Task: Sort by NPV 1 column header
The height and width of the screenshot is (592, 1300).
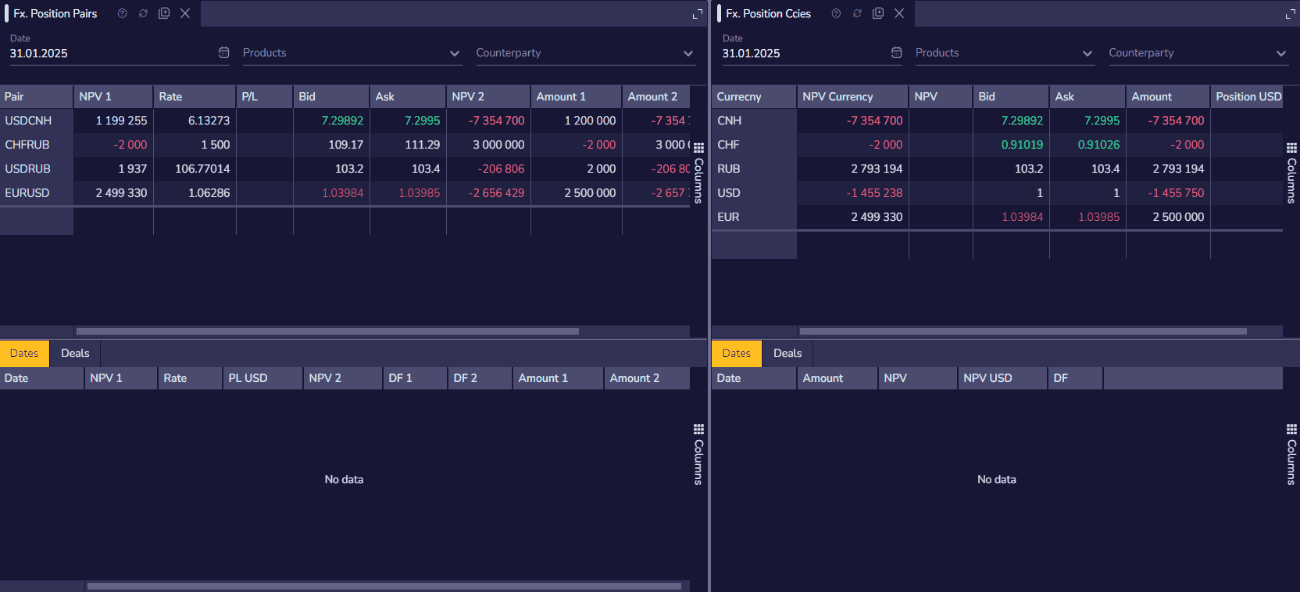Action: coord(112,97)
